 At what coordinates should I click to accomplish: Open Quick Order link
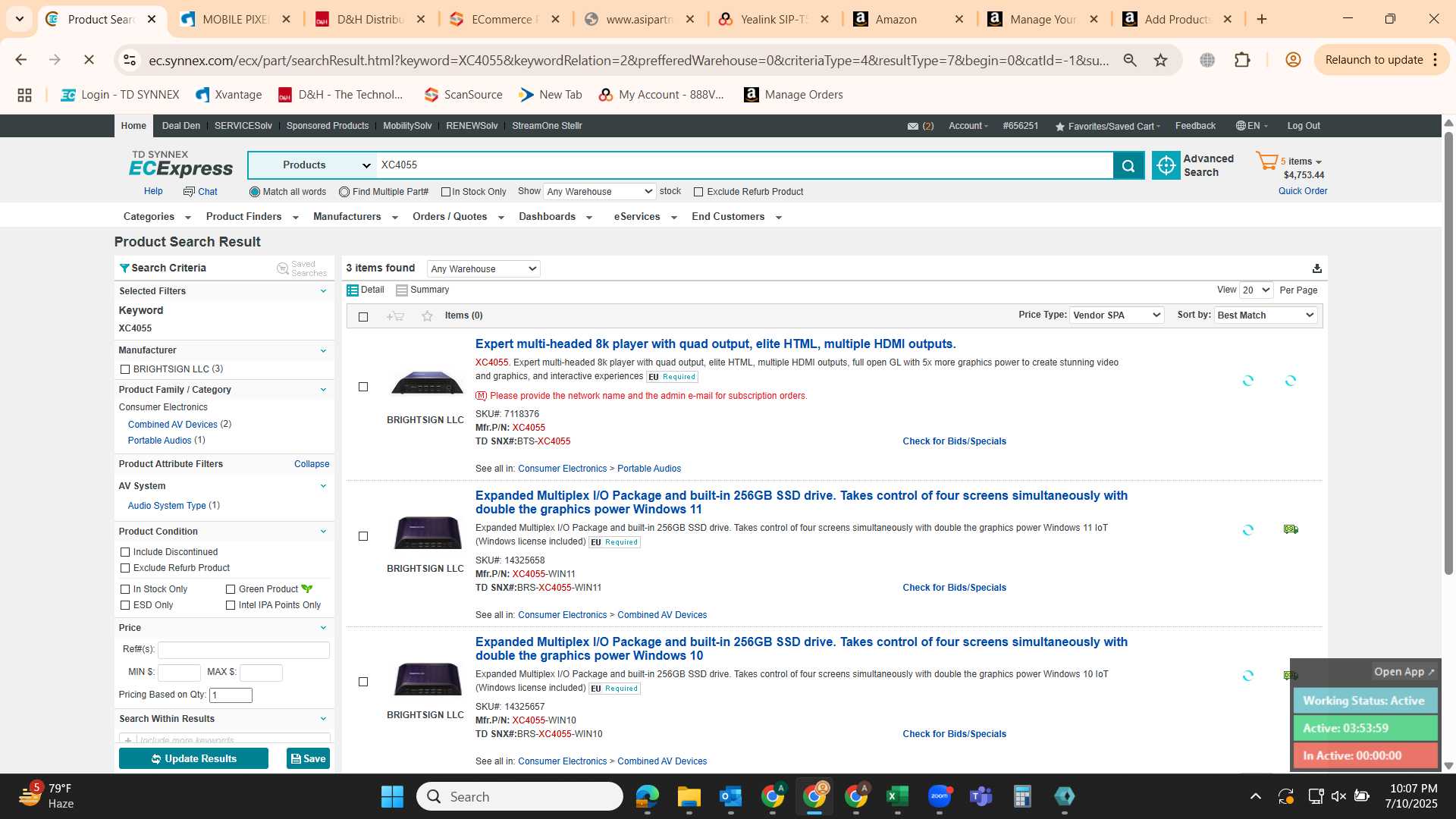(x=1303, y=191)
